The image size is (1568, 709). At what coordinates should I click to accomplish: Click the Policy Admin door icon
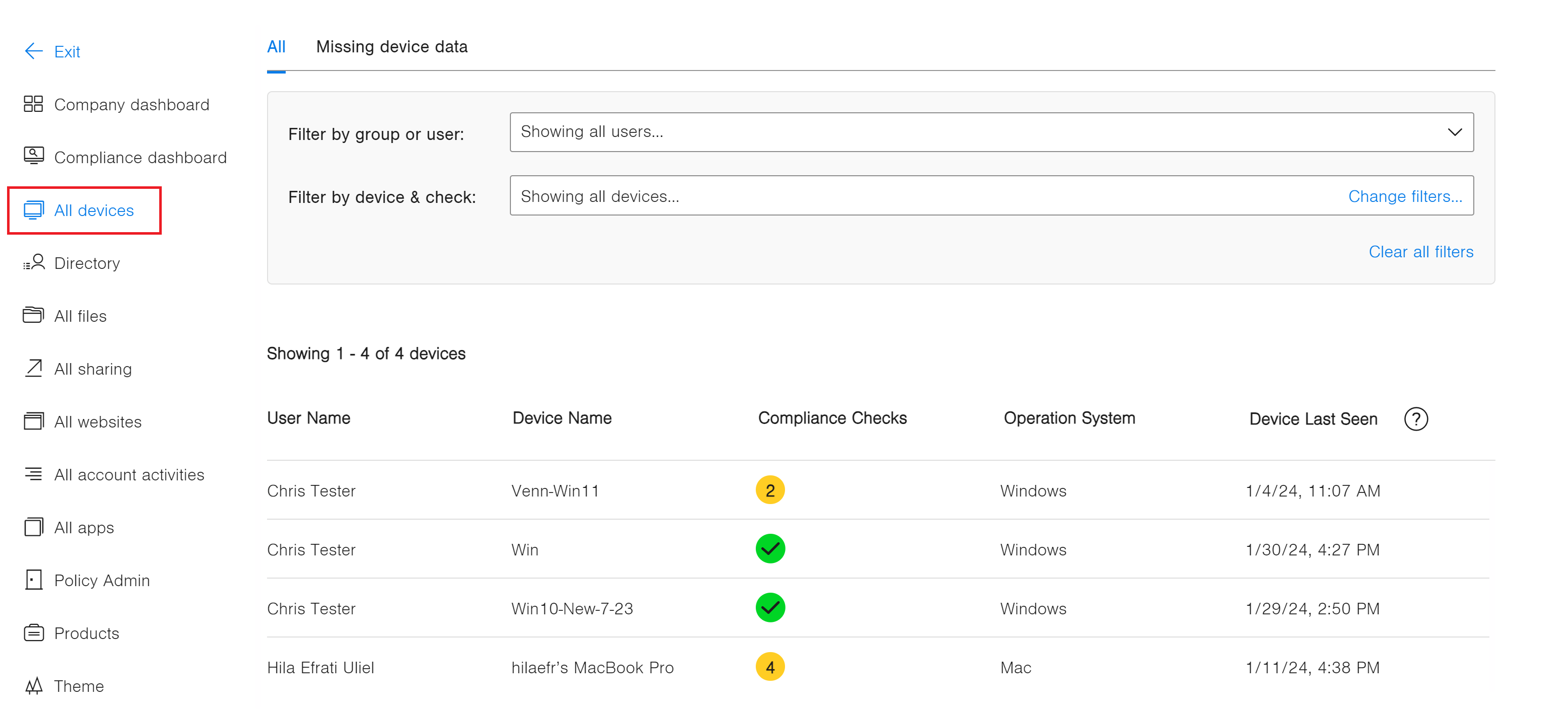(x=33, y=580)
